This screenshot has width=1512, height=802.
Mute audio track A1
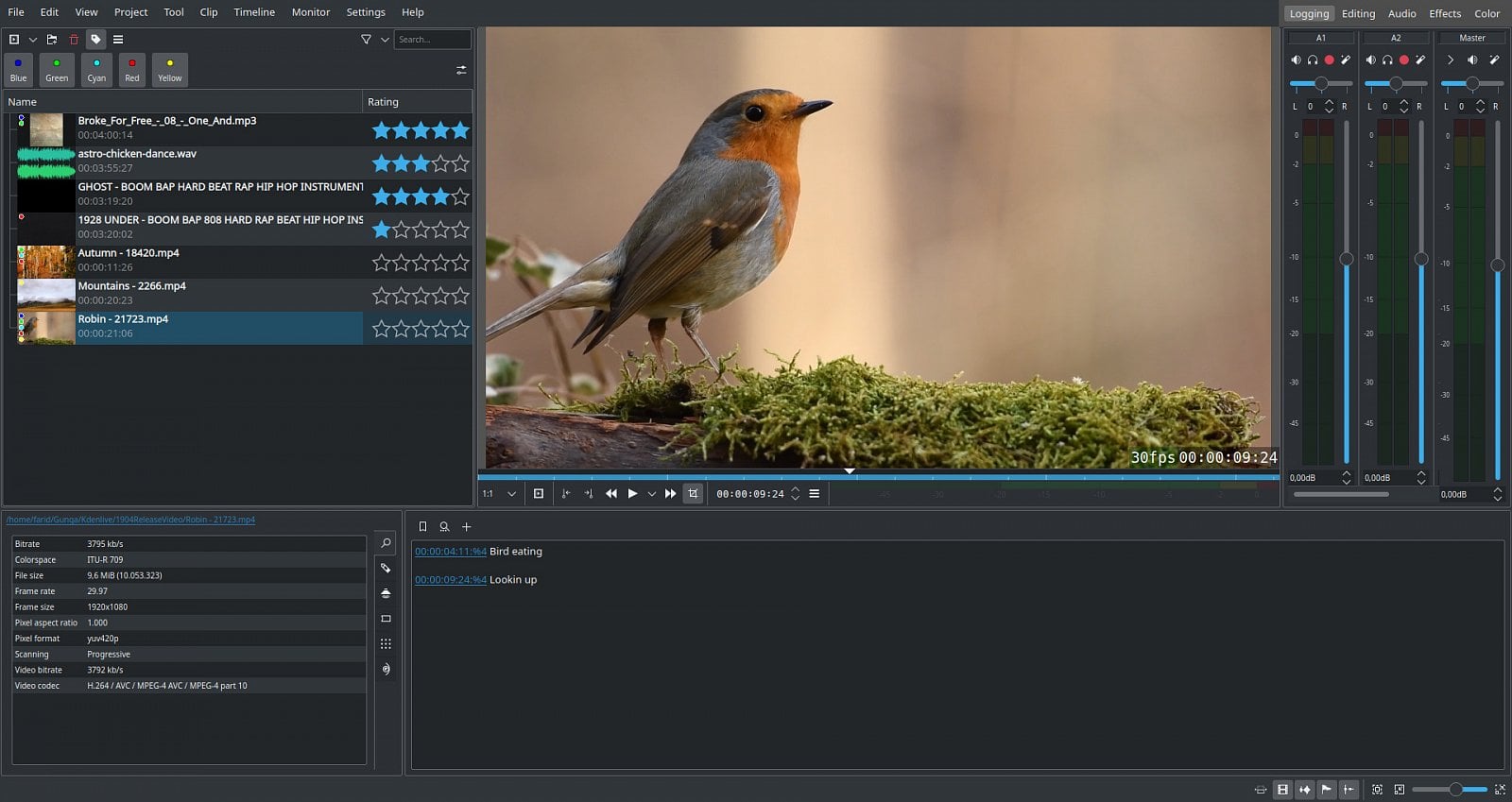1296,60
